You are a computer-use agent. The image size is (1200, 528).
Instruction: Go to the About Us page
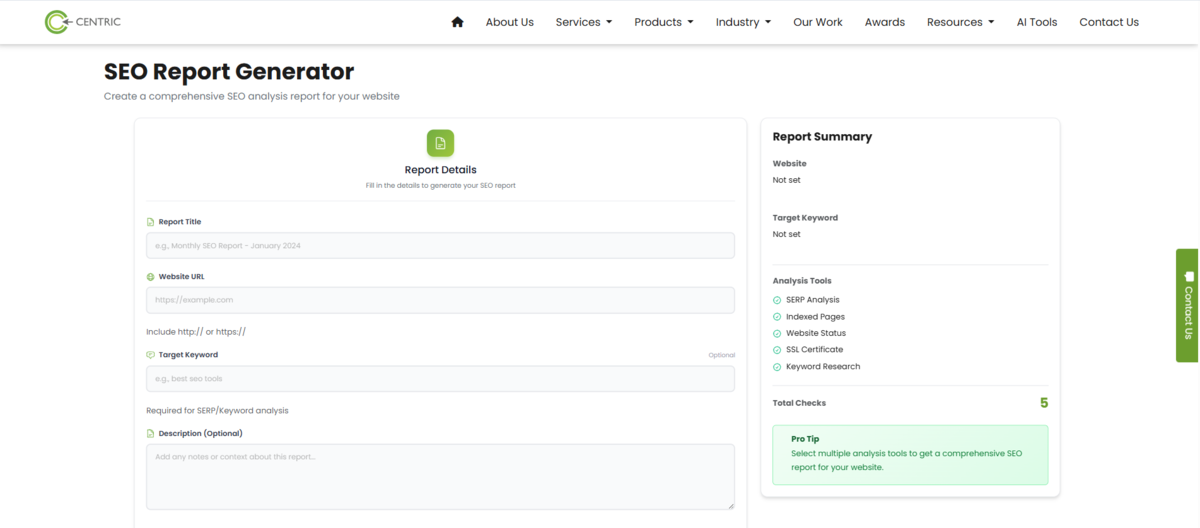click(x=510, y=22)
